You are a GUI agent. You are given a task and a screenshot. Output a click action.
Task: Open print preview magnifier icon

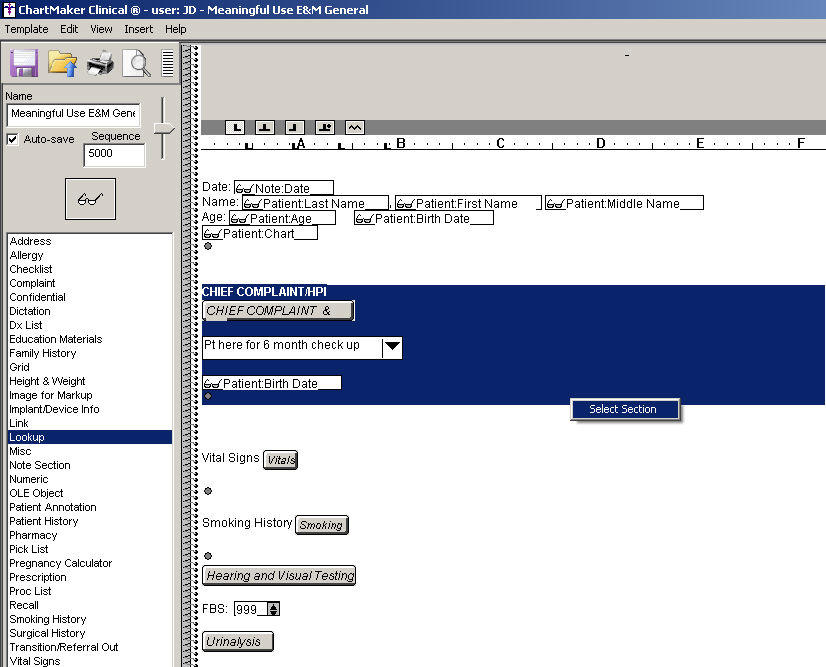(135, 64)
